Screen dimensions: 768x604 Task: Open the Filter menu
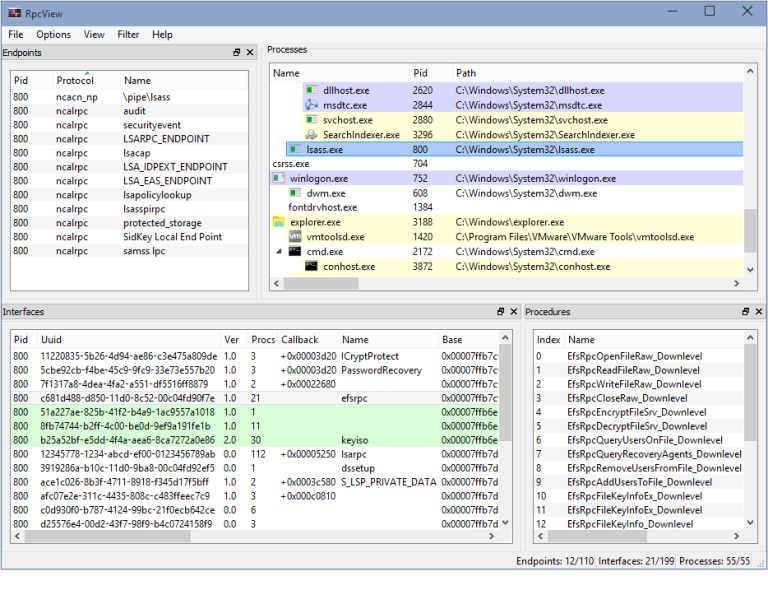pos(128,34)
